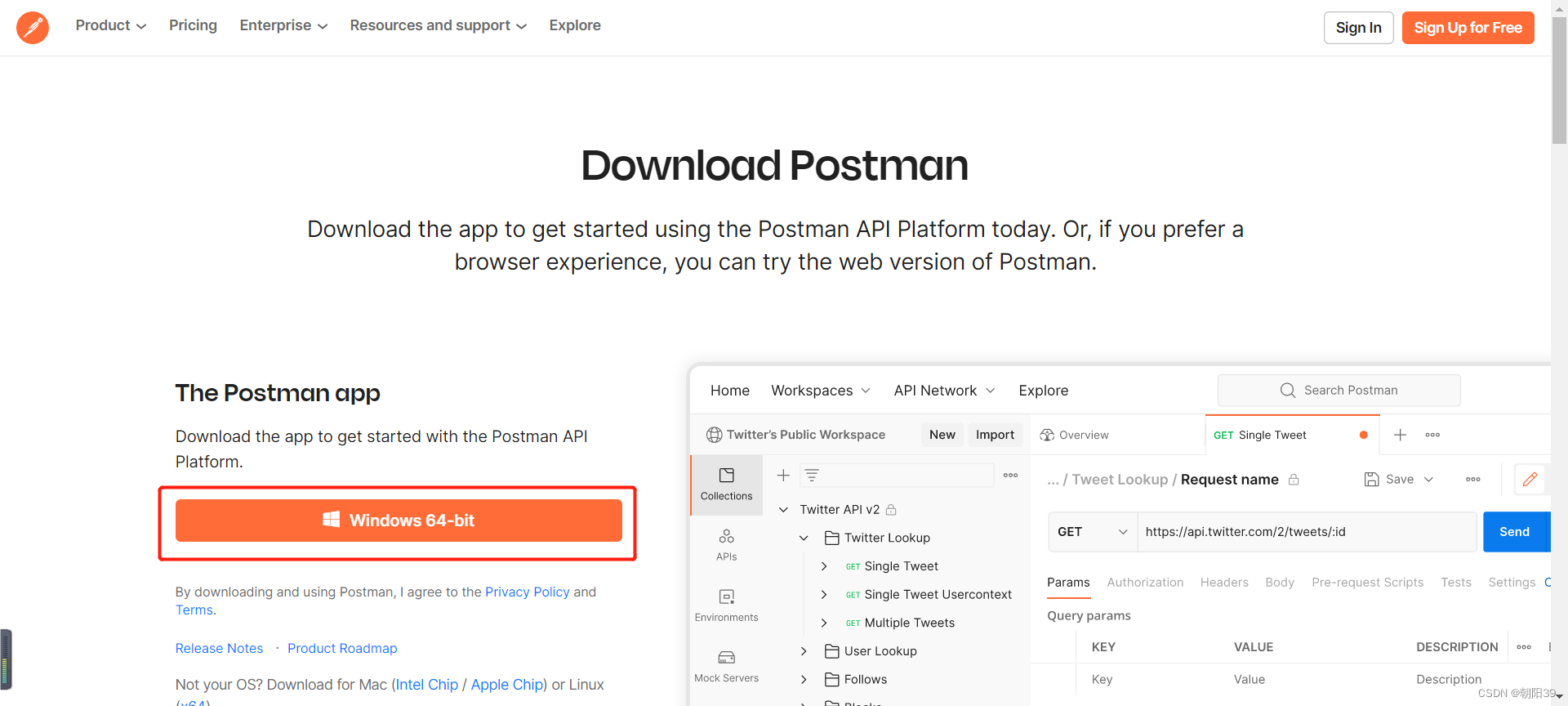Click the Search Postman field

1339,391
